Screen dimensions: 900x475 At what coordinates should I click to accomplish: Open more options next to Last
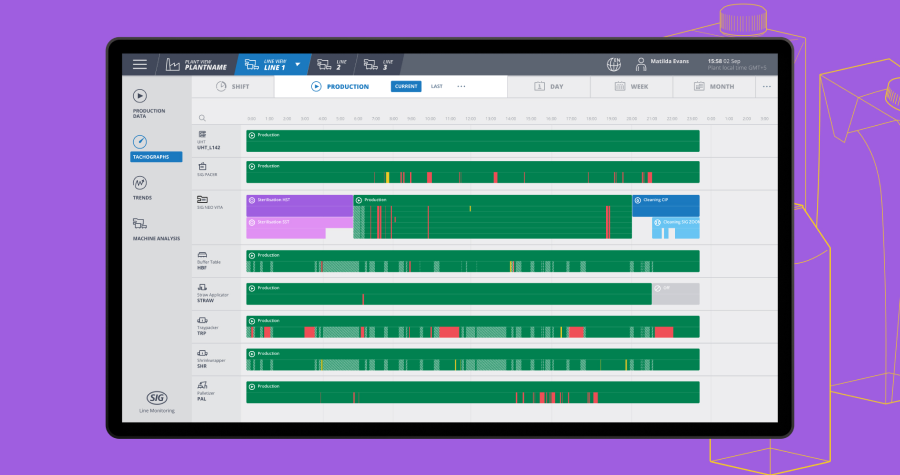(461, 87)
